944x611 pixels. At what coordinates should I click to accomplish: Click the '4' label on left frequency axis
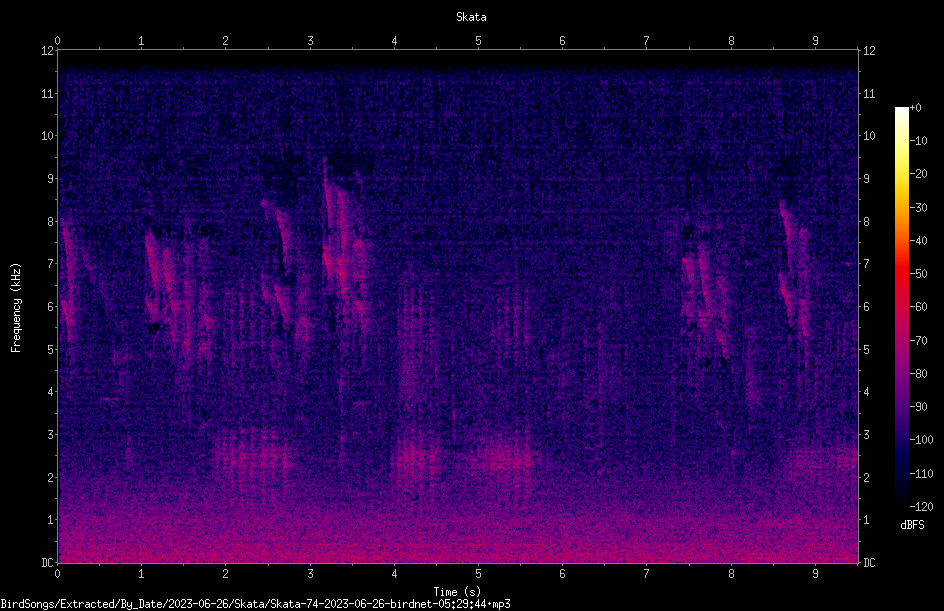tap(51, 392)
